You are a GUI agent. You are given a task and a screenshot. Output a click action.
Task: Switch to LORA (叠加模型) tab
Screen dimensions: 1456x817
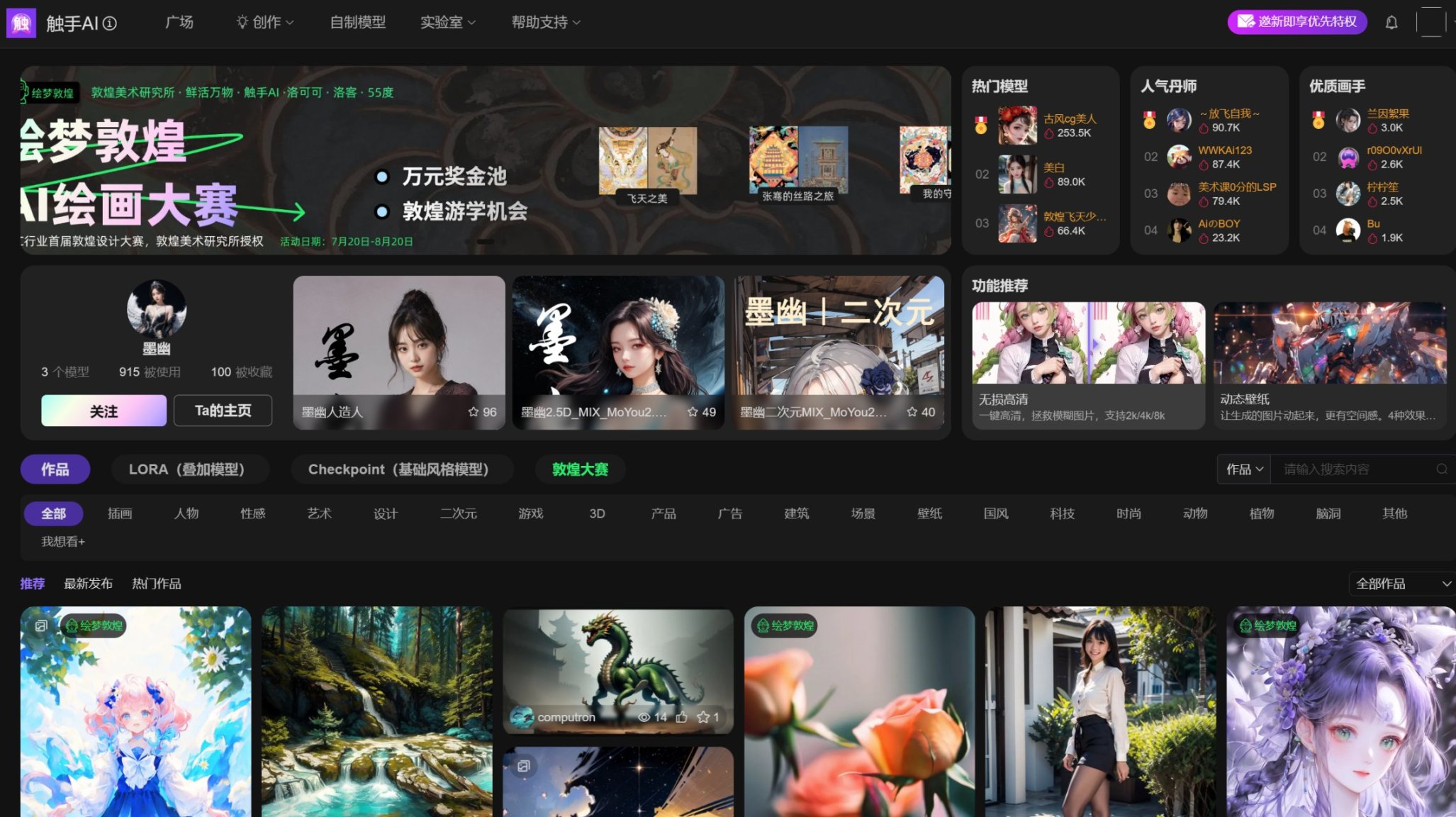(x=186, y=469)
